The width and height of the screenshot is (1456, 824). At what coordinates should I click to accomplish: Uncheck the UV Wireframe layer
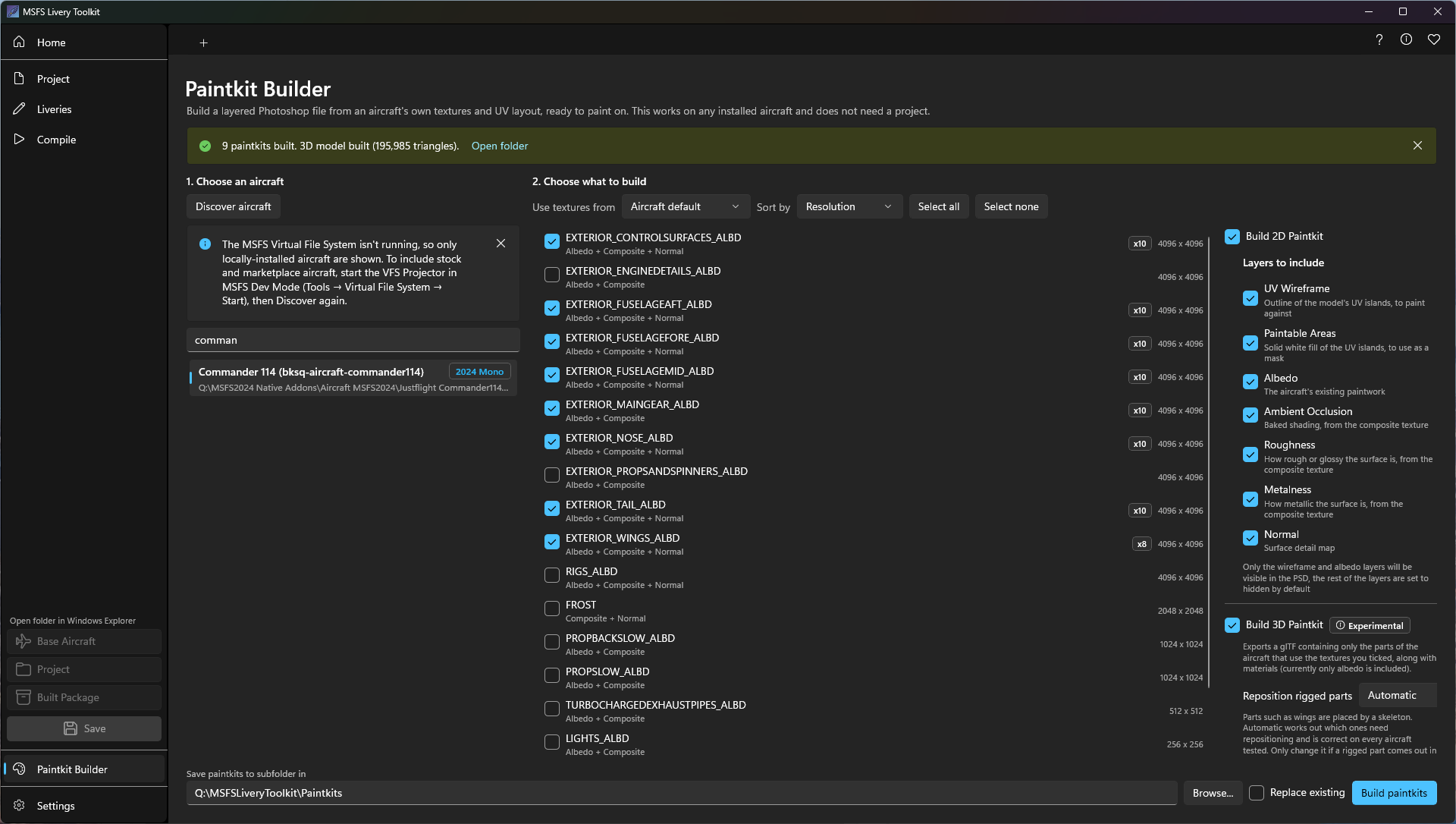[x=1250, y=298]
